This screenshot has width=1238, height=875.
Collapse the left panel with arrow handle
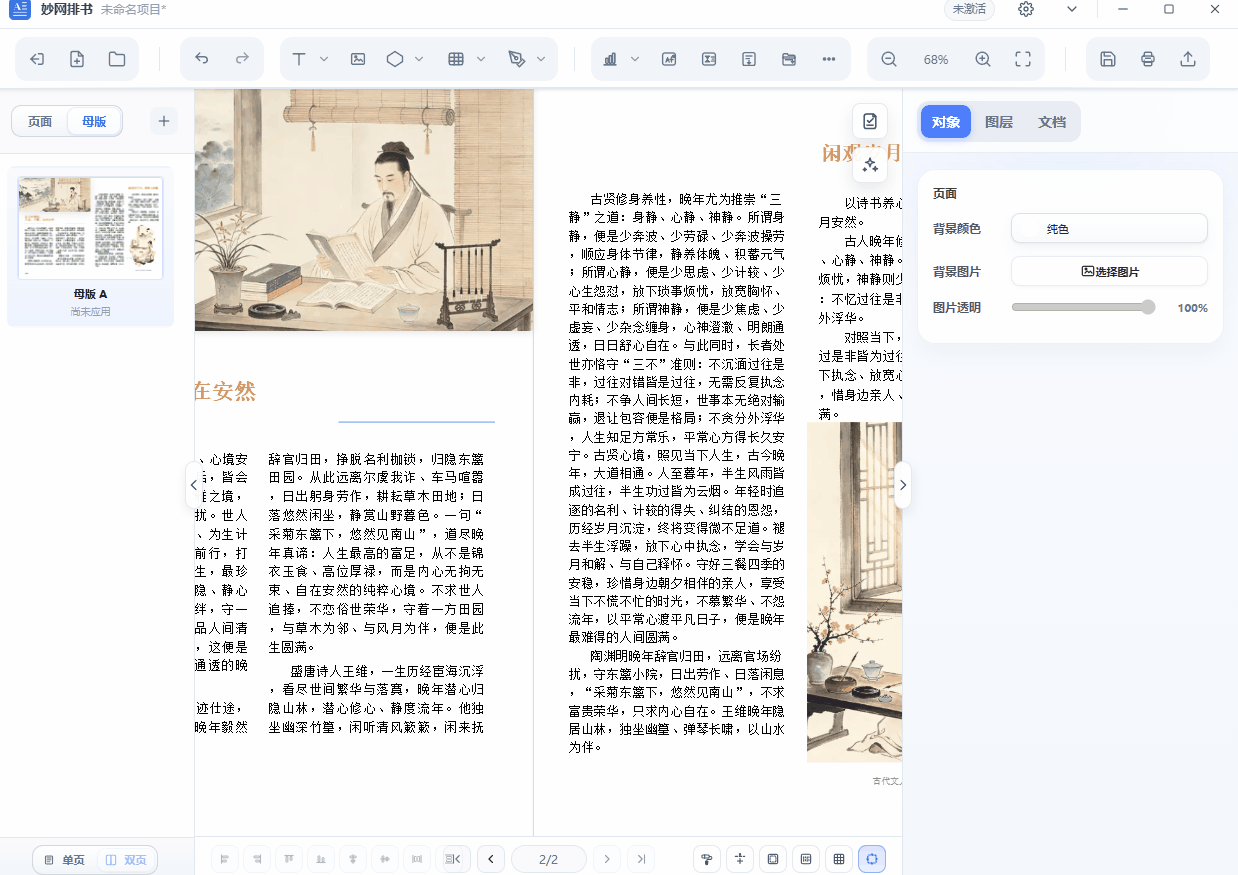(192, 485)
